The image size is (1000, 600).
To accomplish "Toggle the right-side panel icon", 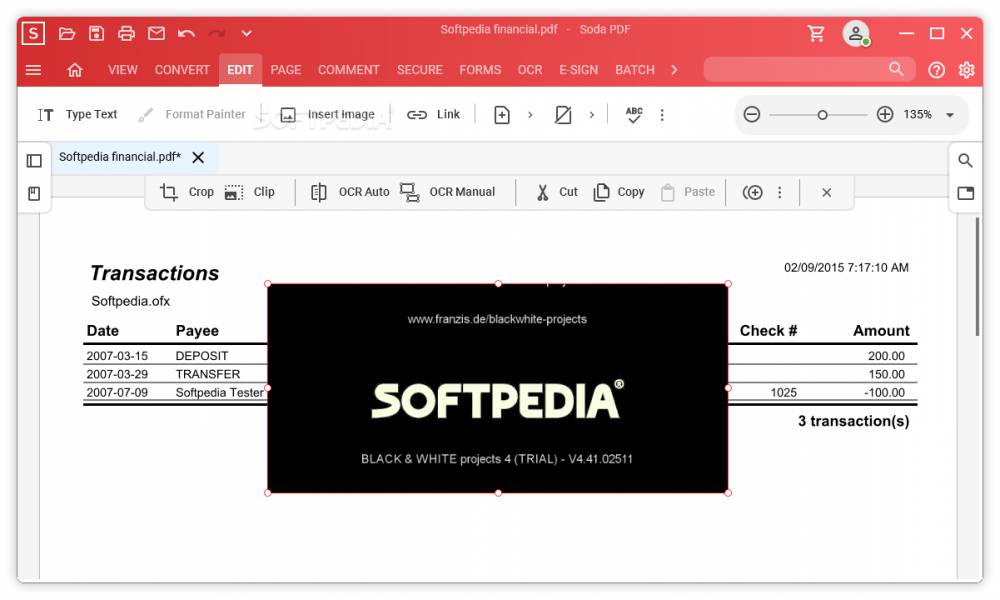I will (966, 193).
